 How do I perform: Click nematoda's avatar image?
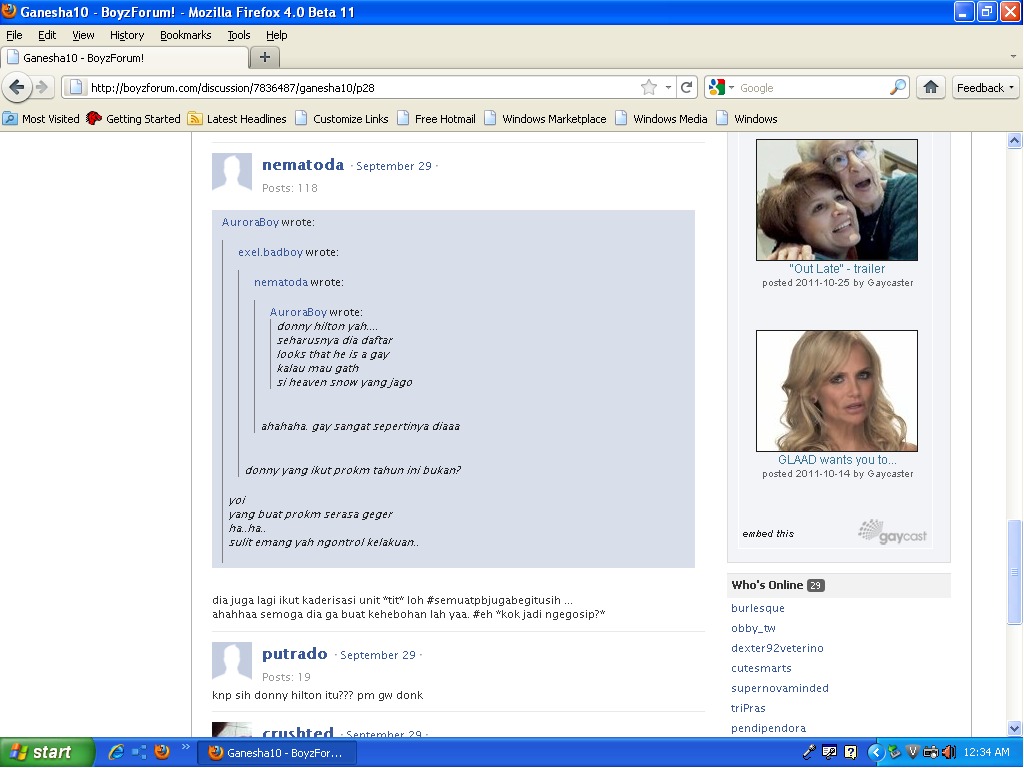point(232,172)
